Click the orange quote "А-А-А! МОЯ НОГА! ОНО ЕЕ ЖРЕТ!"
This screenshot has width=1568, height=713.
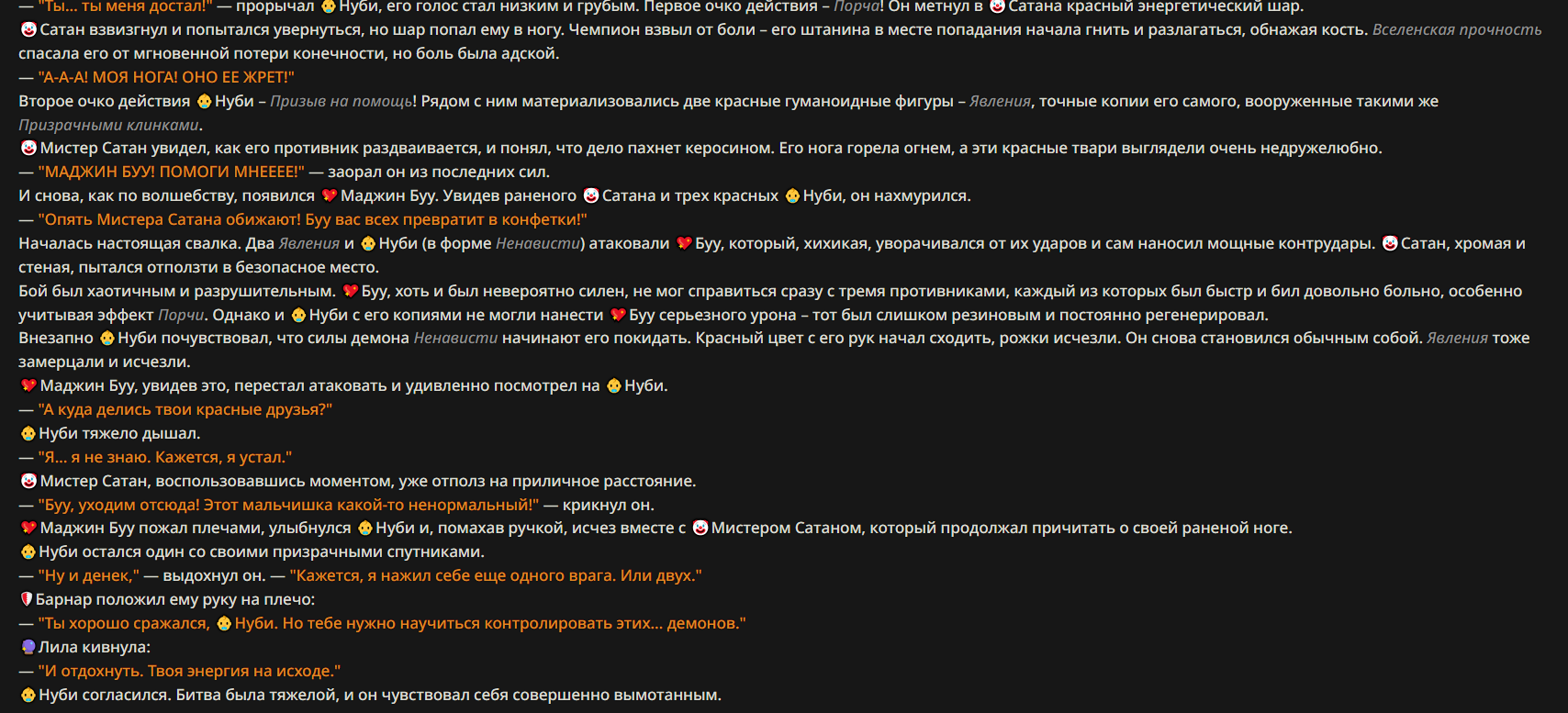point(166,77)
